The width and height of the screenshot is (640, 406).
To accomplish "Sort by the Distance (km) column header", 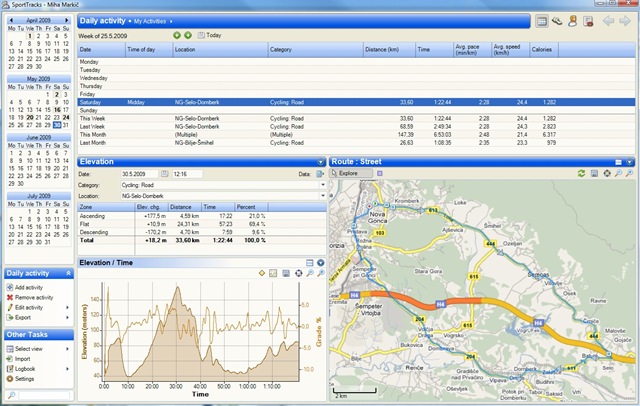I will [x=386, y=48].
